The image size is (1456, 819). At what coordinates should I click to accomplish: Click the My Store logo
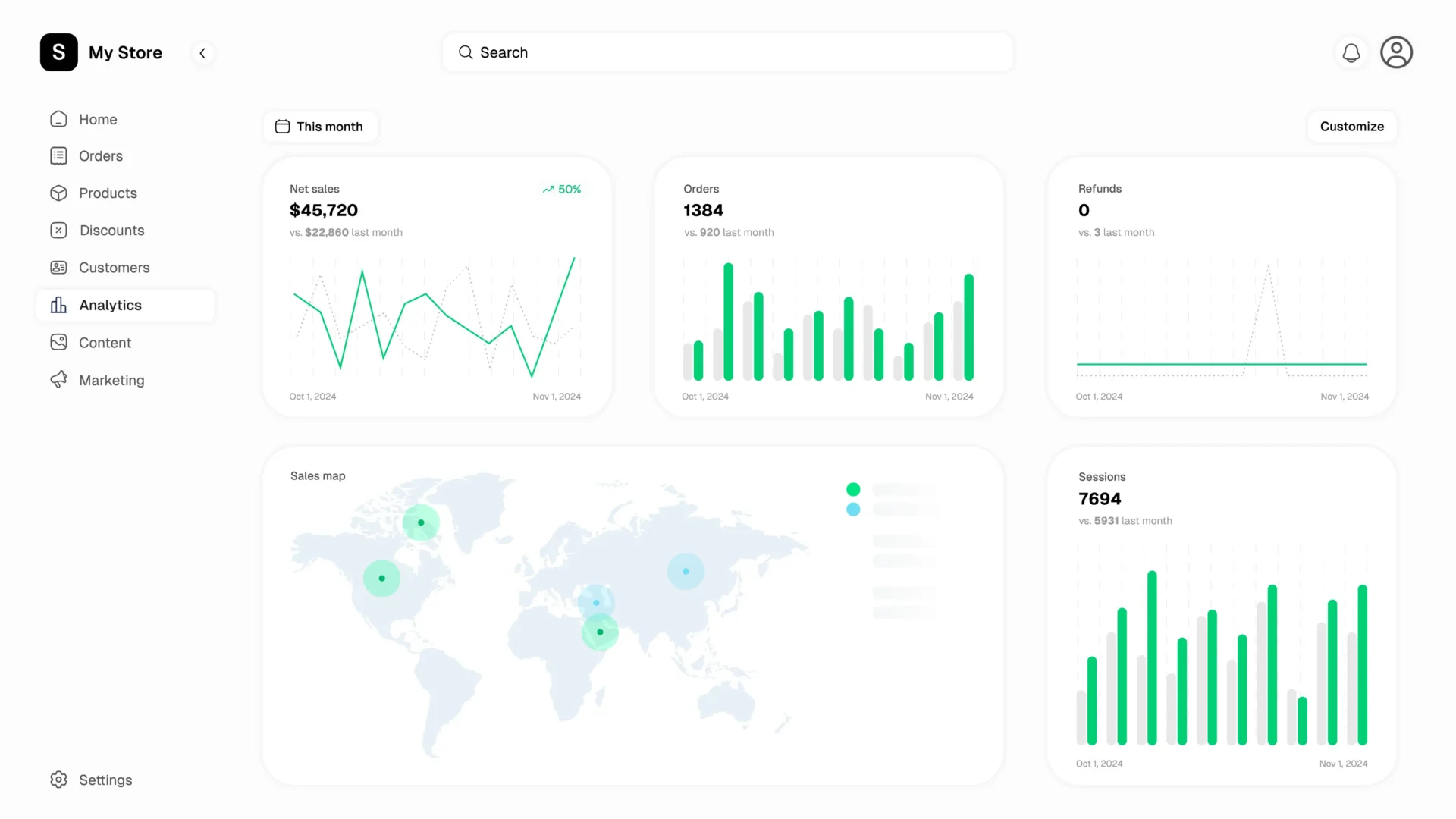click(x=59, y=52)
